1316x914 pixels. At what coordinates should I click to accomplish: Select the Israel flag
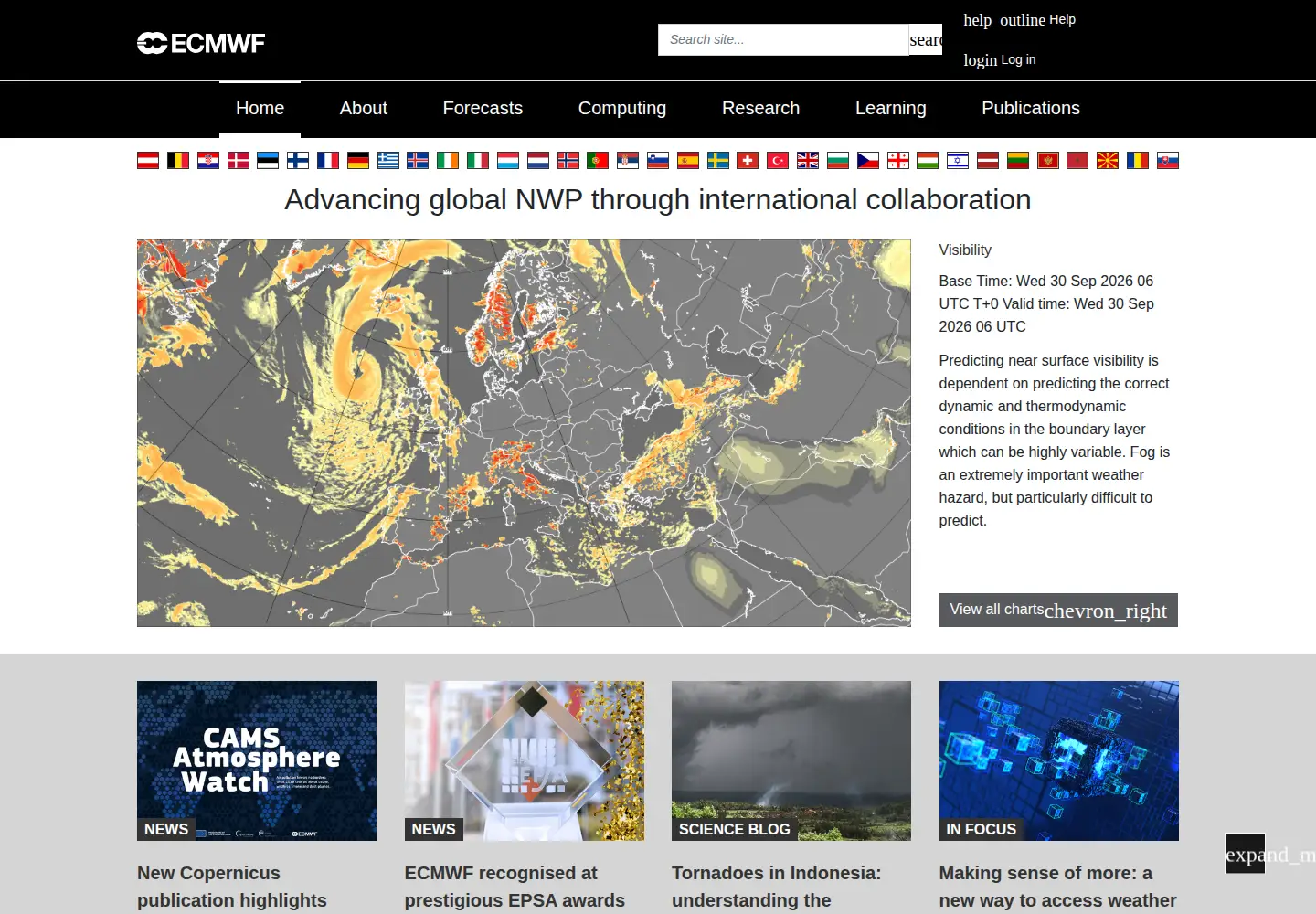(x=958, y=161)
